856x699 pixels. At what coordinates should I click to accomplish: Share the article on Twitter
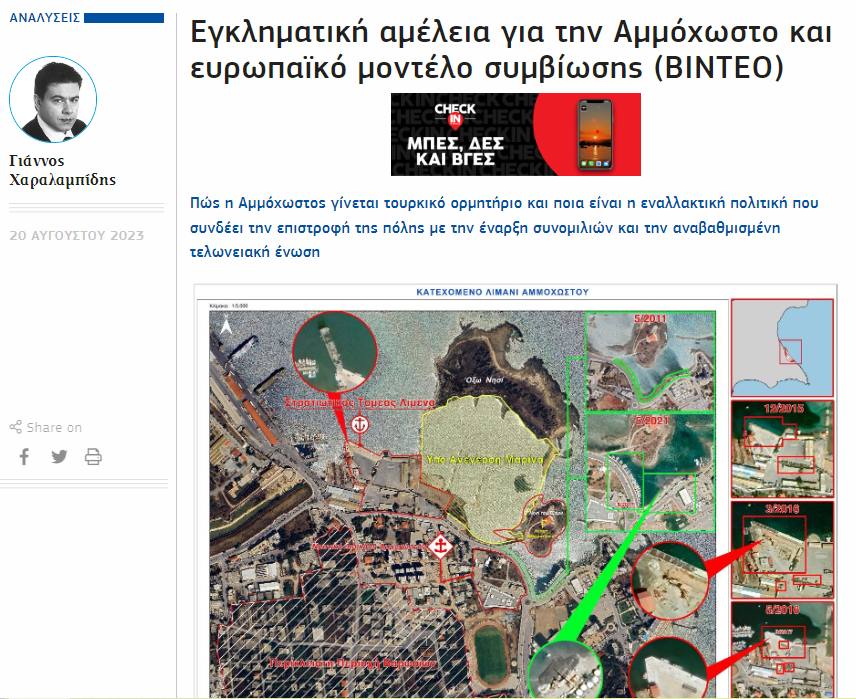59,457
